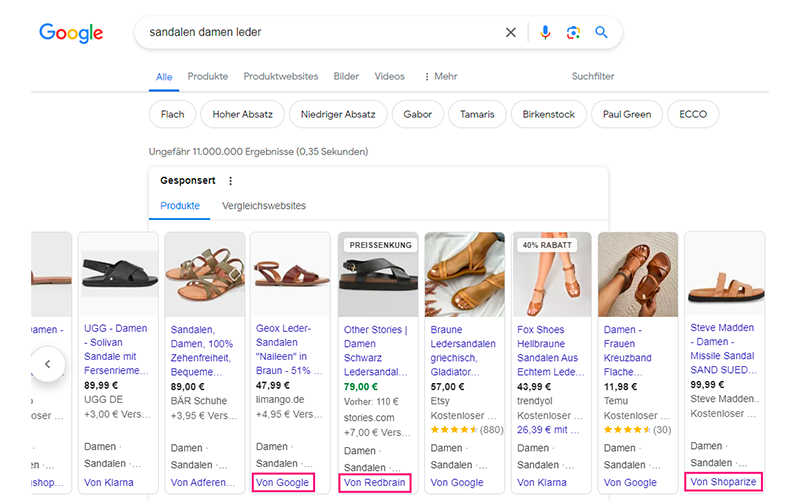Screen dimensions: 800x500
Task: Open the Braune Ledersandalen griechisch link
Action: [463, 351]
